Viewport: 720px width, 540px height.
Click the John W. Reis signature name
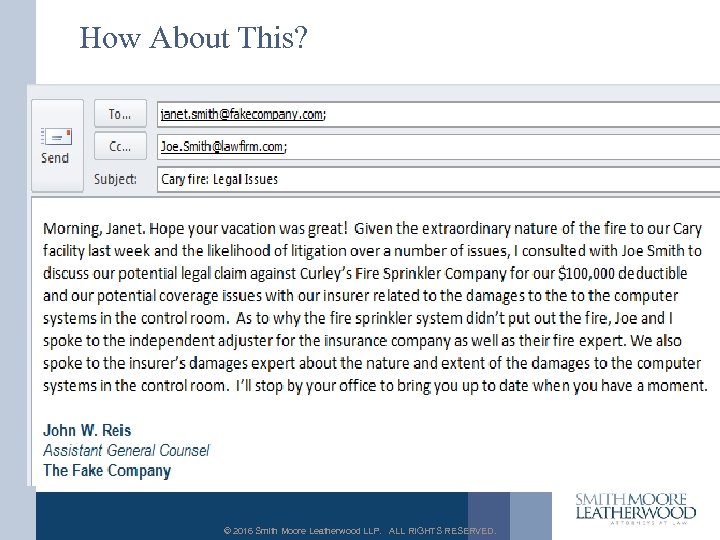(87, 430)
